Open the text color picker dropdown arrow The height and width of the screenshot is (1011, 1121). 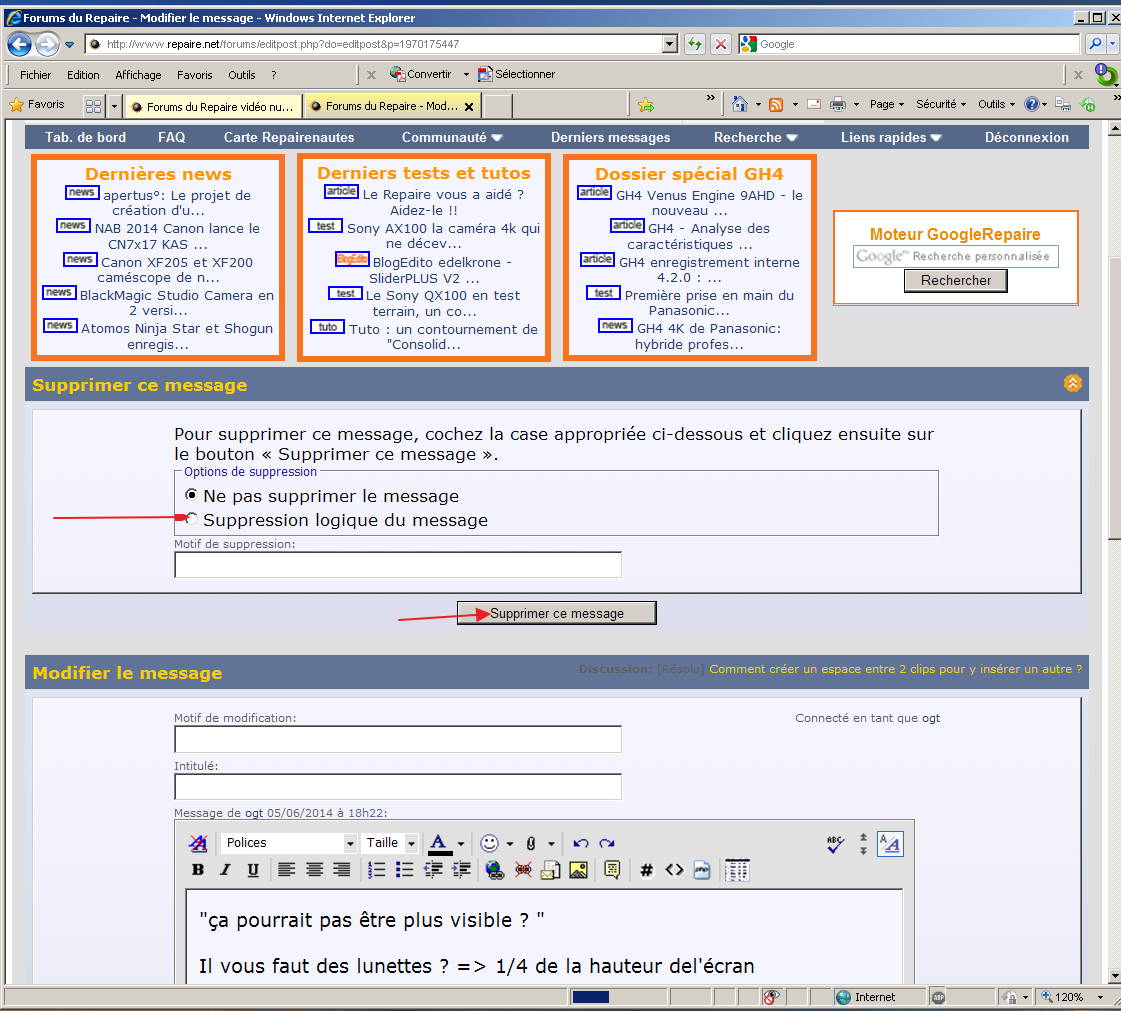pyautogui.click(x=460, y=843)
